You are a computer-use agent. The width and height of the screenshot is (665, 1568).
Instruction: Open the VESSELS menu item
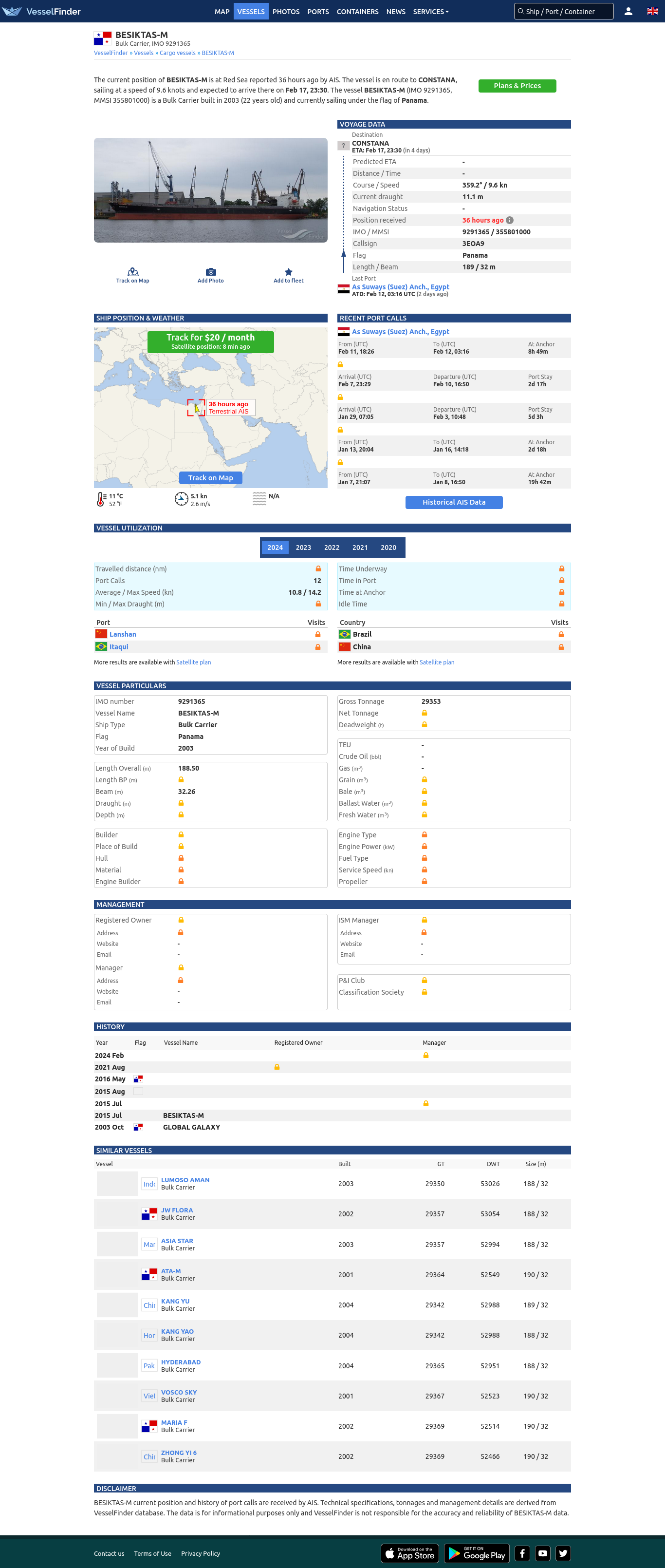pos(251,12)
